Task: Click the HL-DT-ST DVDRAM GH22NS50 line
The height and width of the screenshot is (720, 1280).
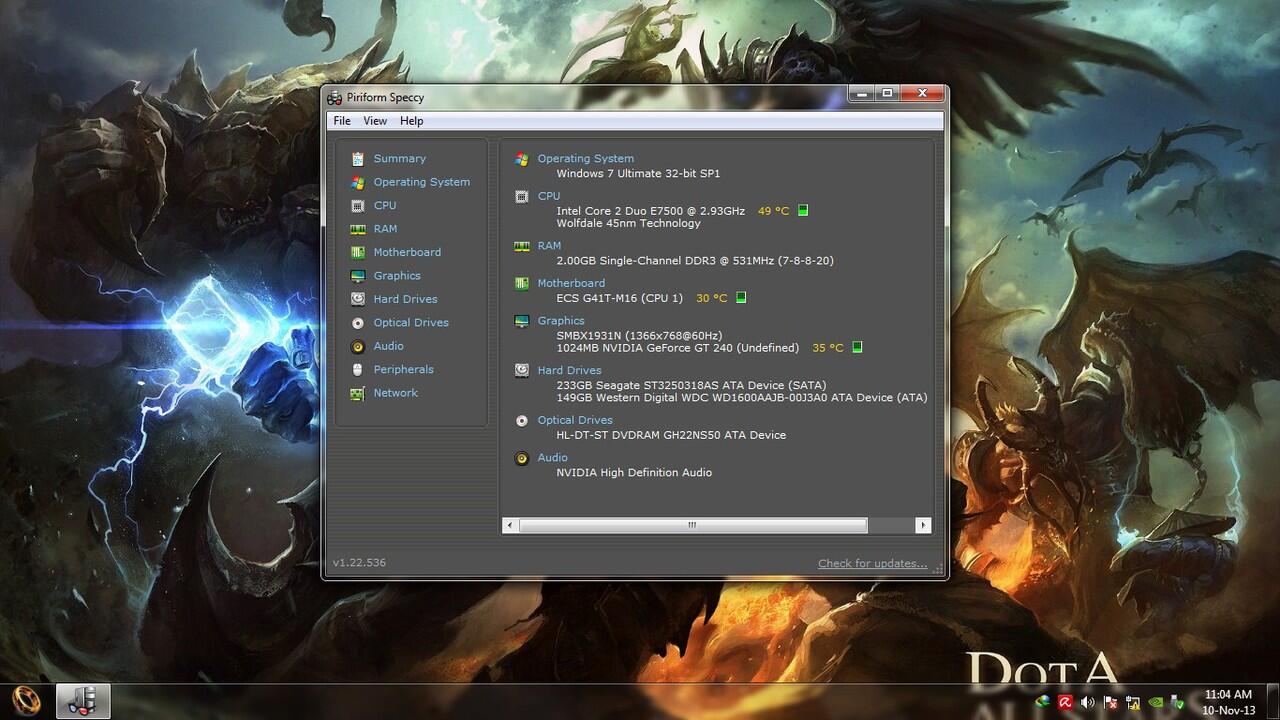Action: 671,435
